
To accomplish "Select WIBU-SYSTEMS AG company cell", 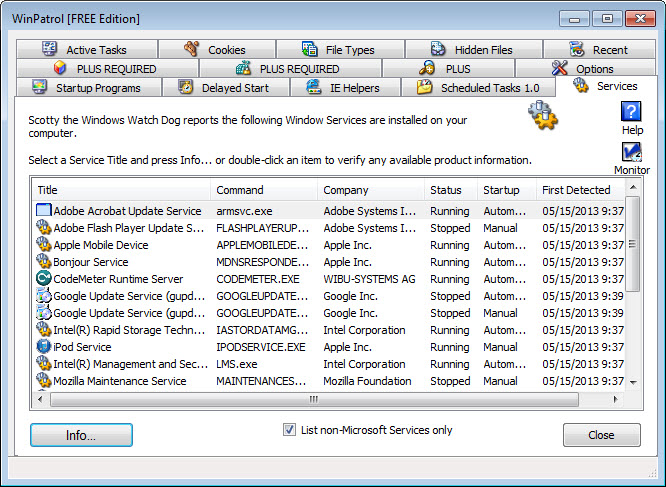I will [x=369, y=279].
